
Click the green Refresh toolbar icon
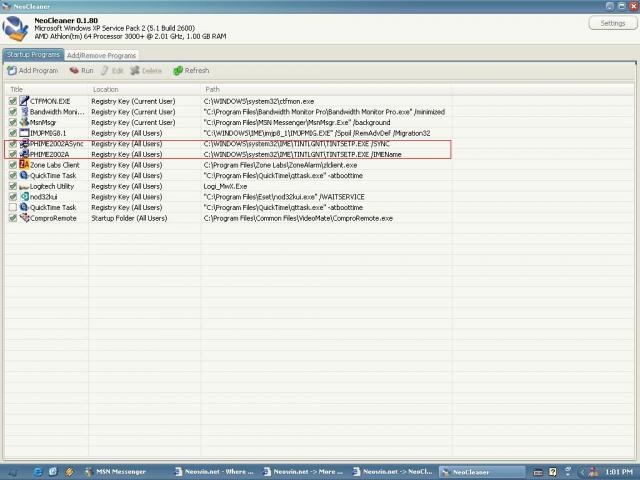pyautogui.click(x=178, y=71)
